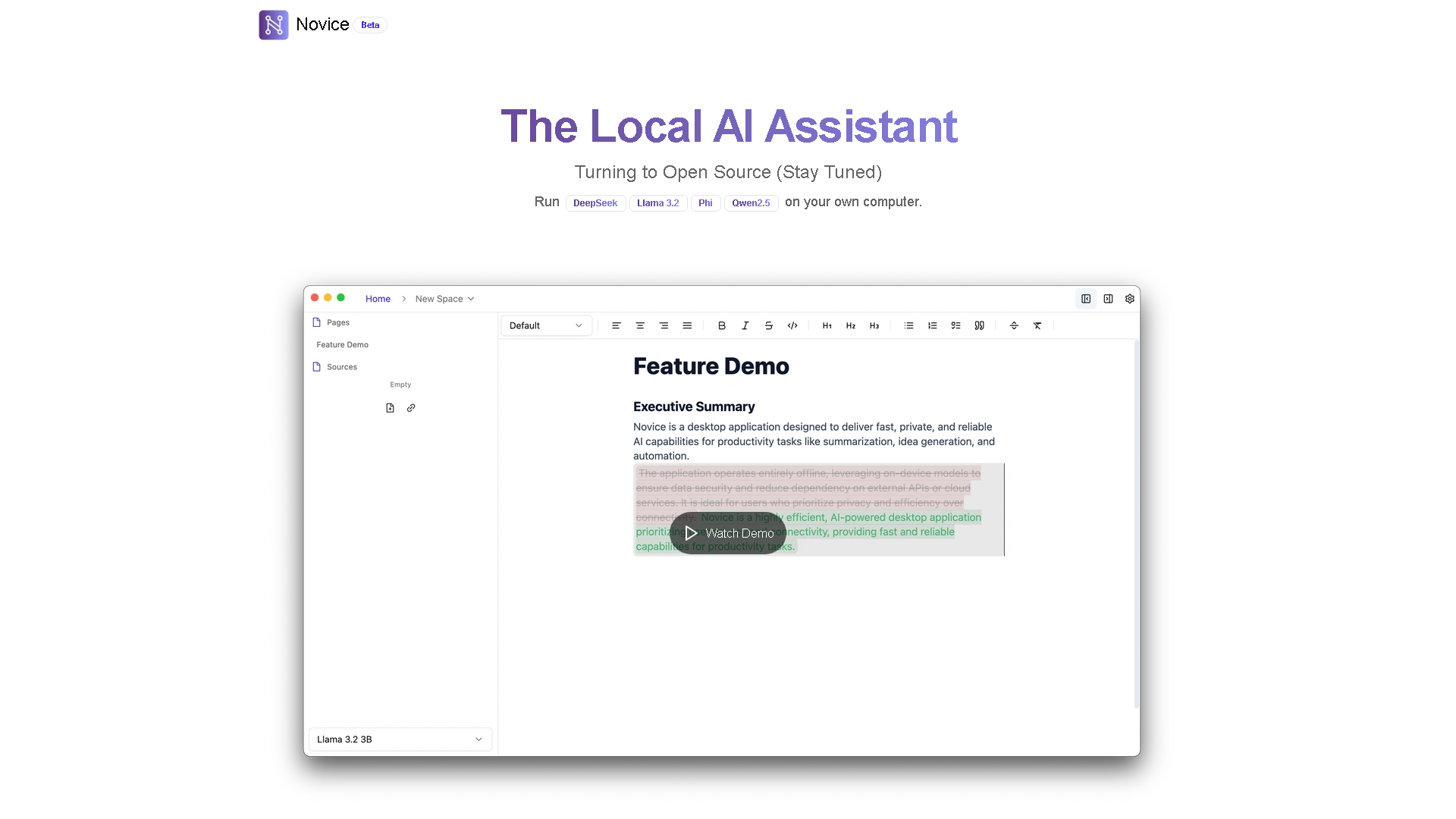Click the Watch Demo button
This screenshot has width=1456, height=819.
coord(728,532)
